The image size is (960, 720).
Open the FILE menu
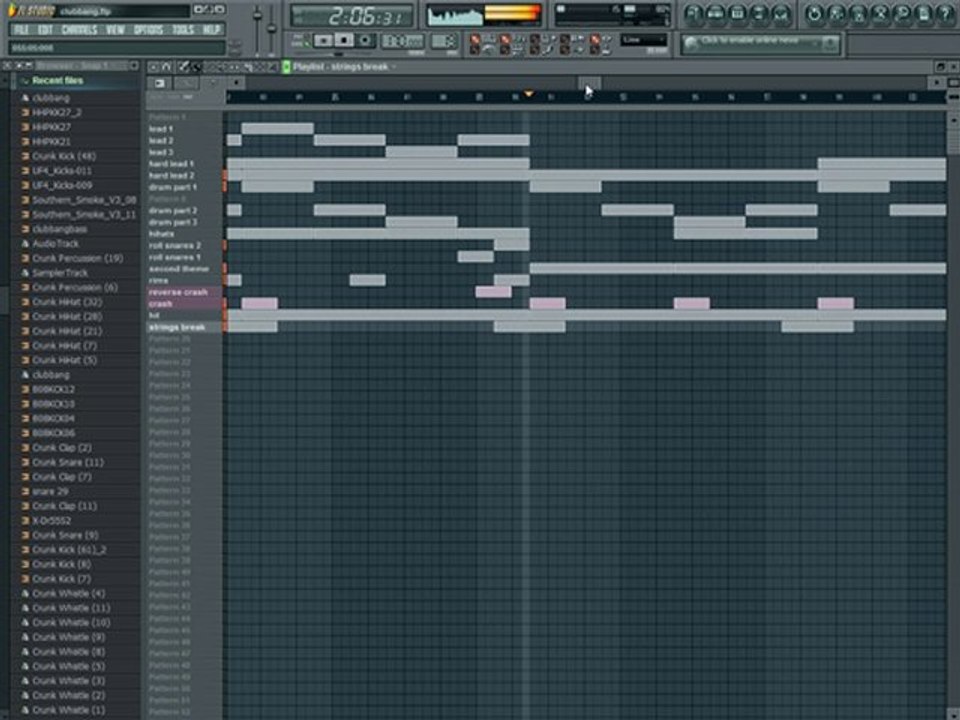tap(21, 29)
